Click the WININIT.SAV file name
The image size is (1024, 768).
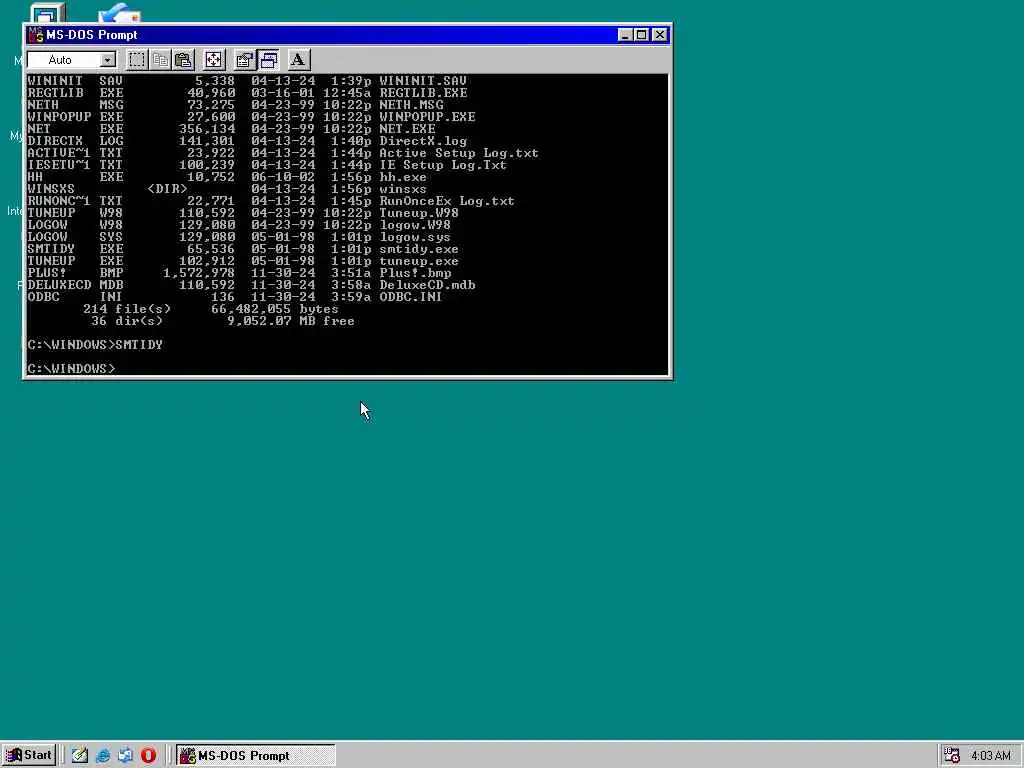click(x=423, y=81)
